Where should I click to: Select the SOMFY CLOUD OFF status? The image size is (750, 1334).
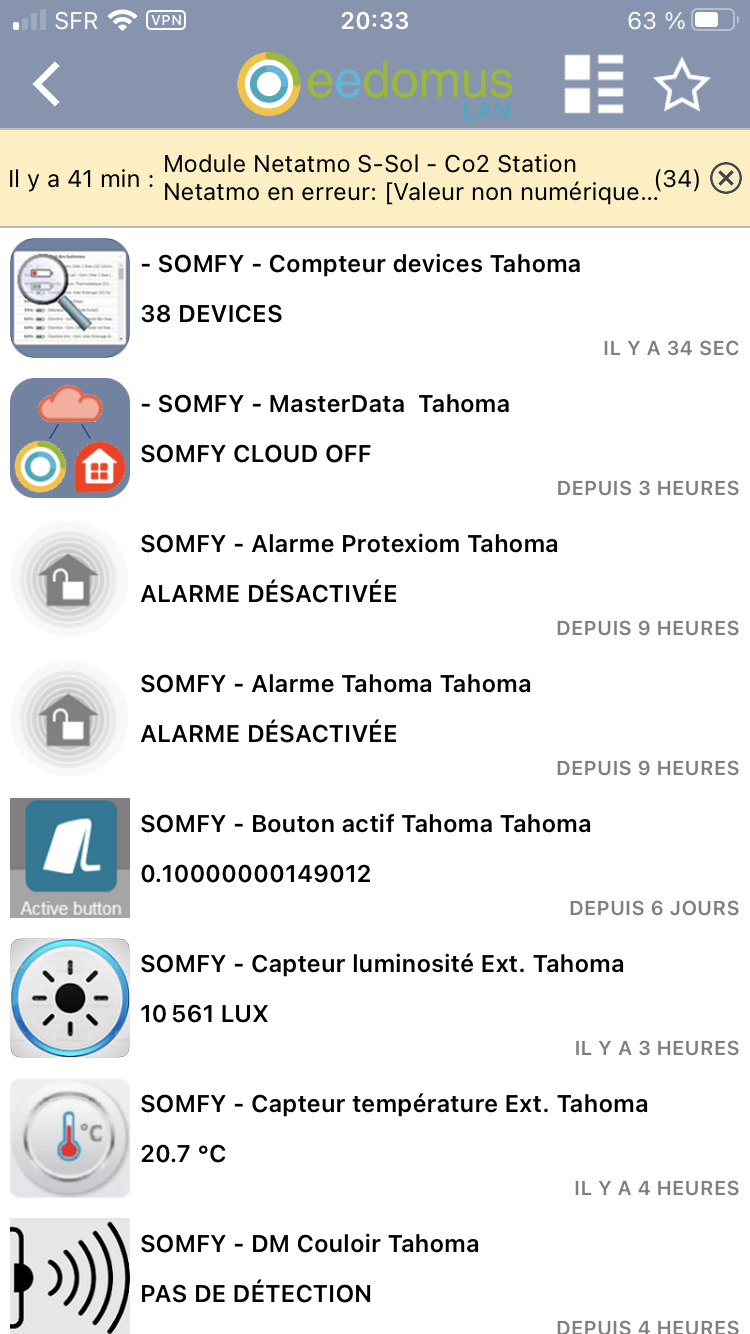[x=256, y=454]
